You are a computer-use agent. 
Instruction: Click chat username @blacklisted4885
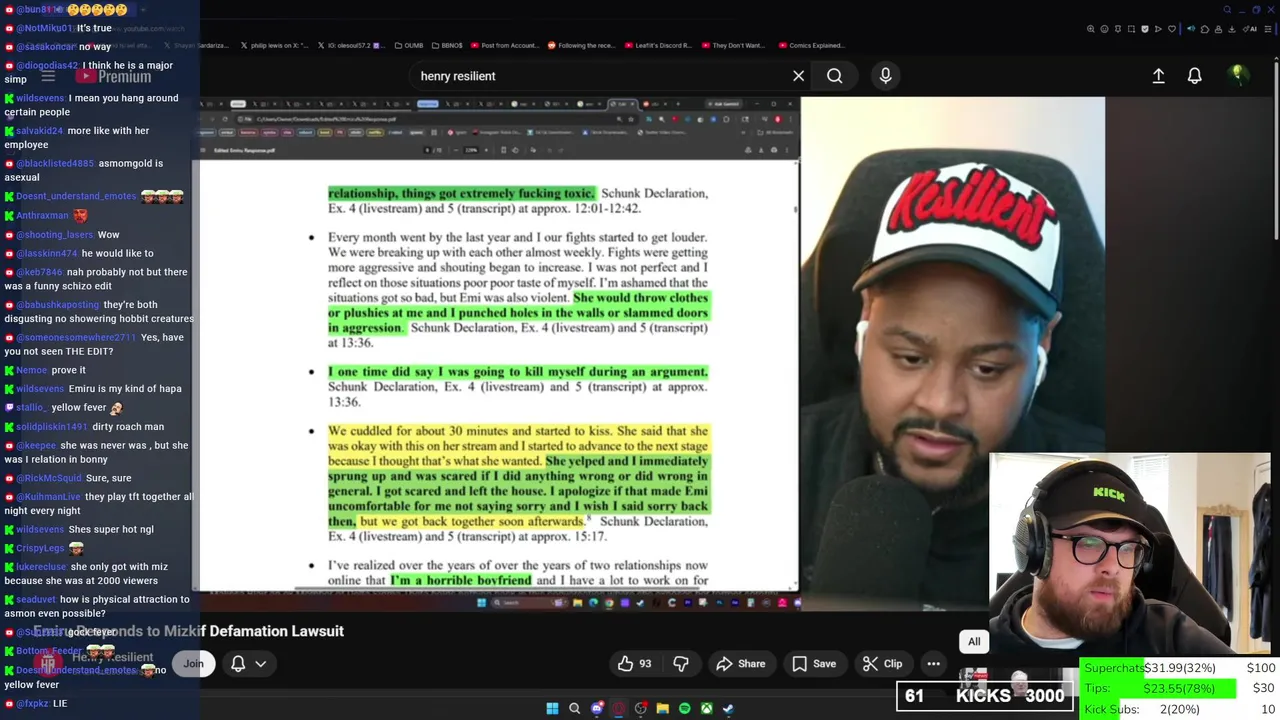click(x=55, y=164)
